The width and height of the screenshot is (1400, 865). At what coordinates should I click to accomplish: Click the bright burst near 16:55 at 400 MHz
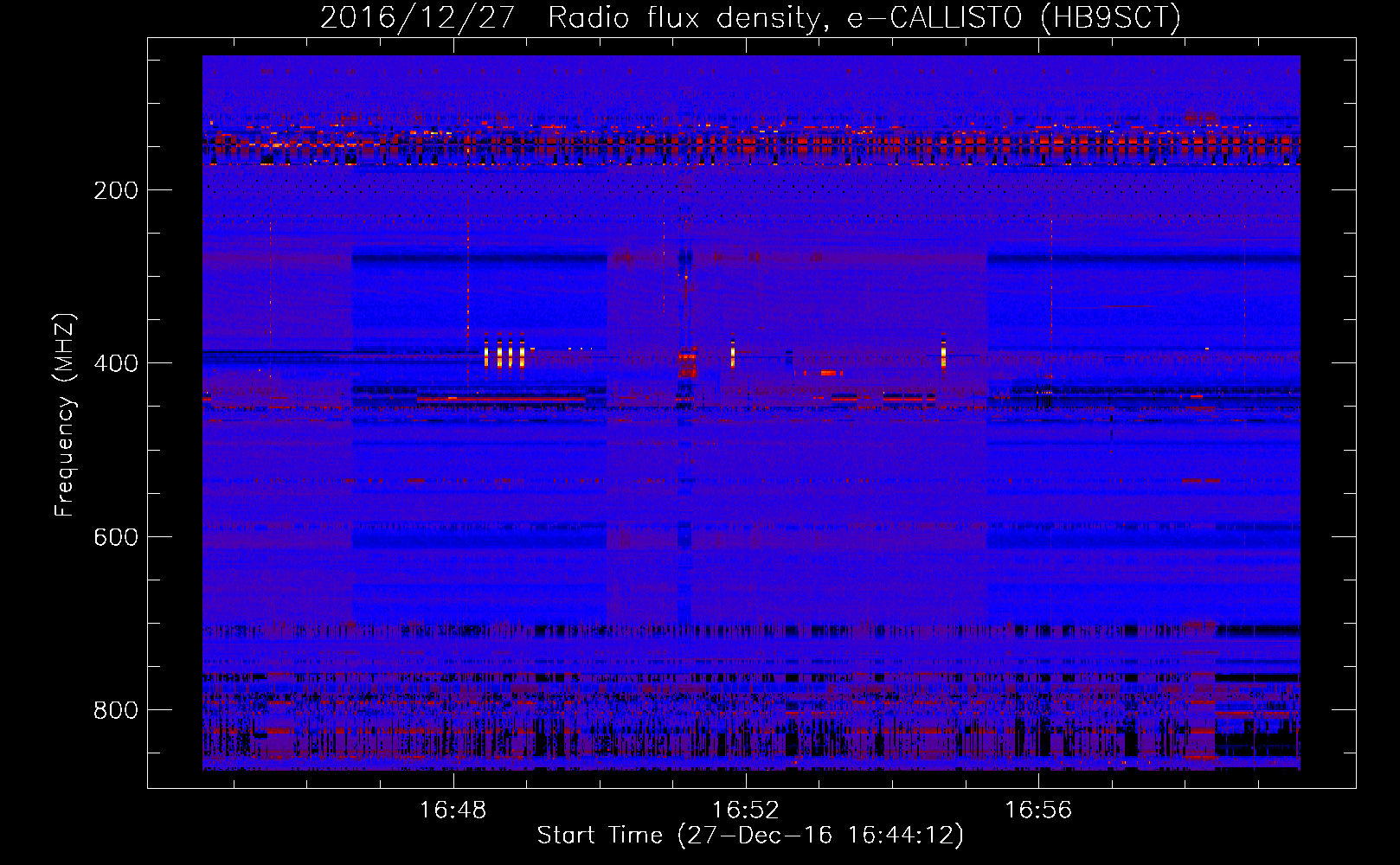(943, 351)
